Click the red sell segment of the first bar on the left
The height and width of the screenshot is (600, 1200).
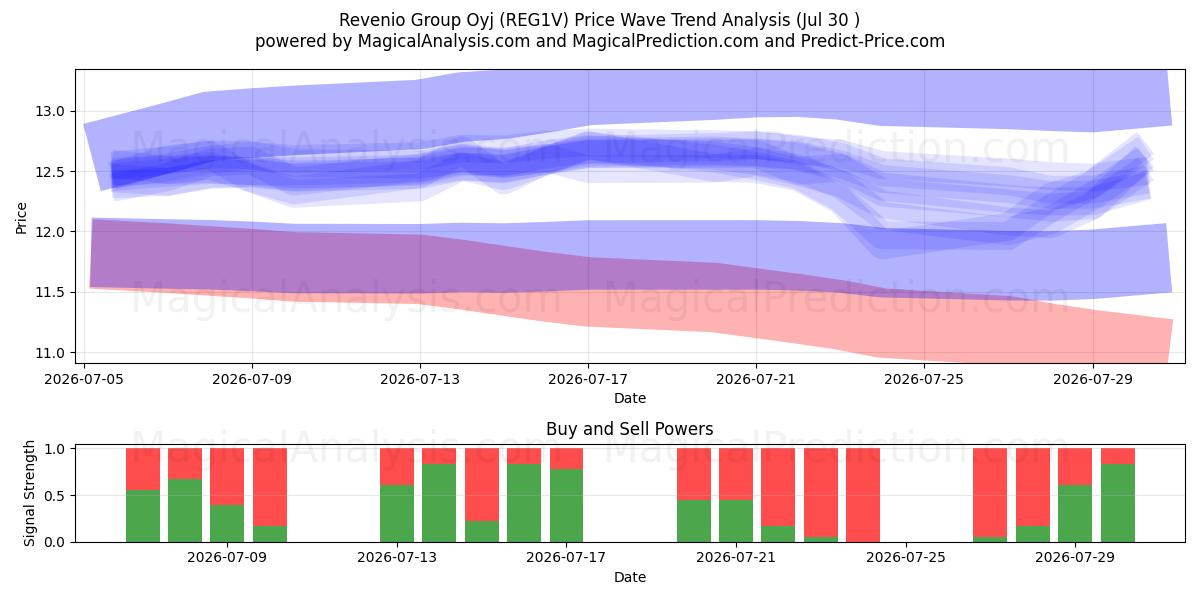(143, 469)
